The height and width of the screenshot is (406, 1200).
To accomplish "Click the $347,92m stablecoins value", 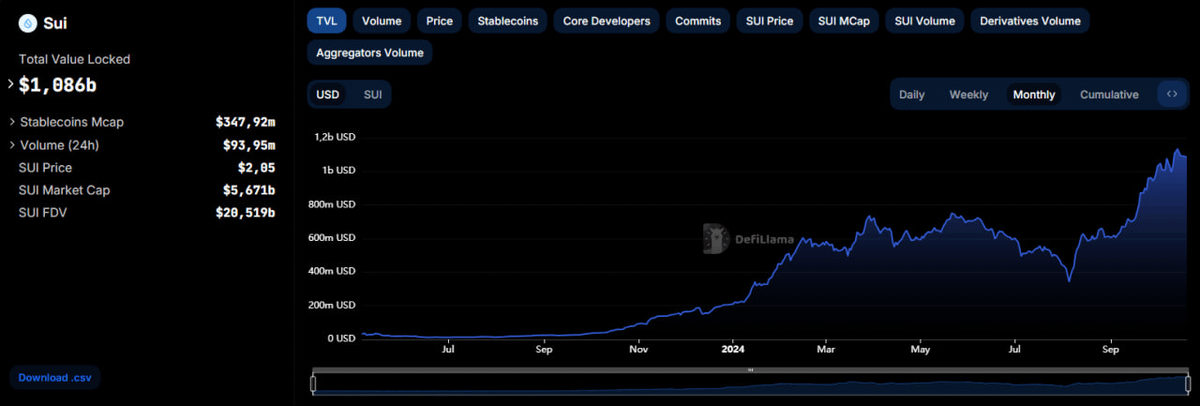I will (245, 122).
